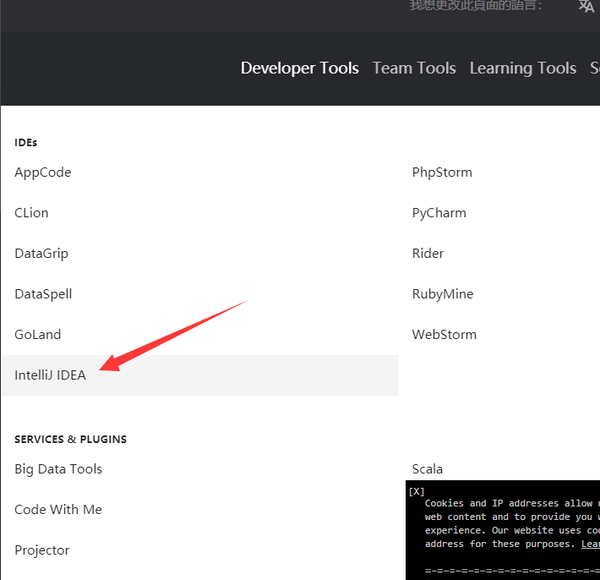The image size is (600, 580).
Task: Open the Team Tools menu
Action: tap(414, 68)
